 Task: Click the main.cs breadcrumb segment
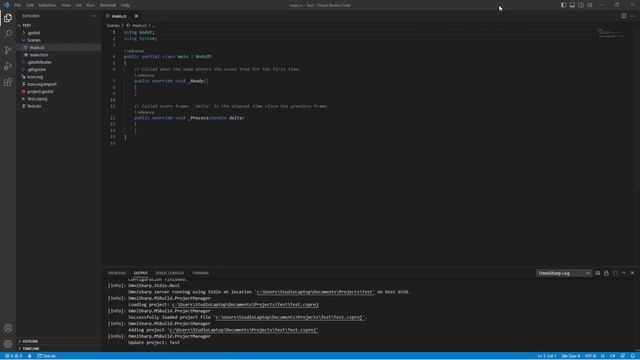click(137, 25)
